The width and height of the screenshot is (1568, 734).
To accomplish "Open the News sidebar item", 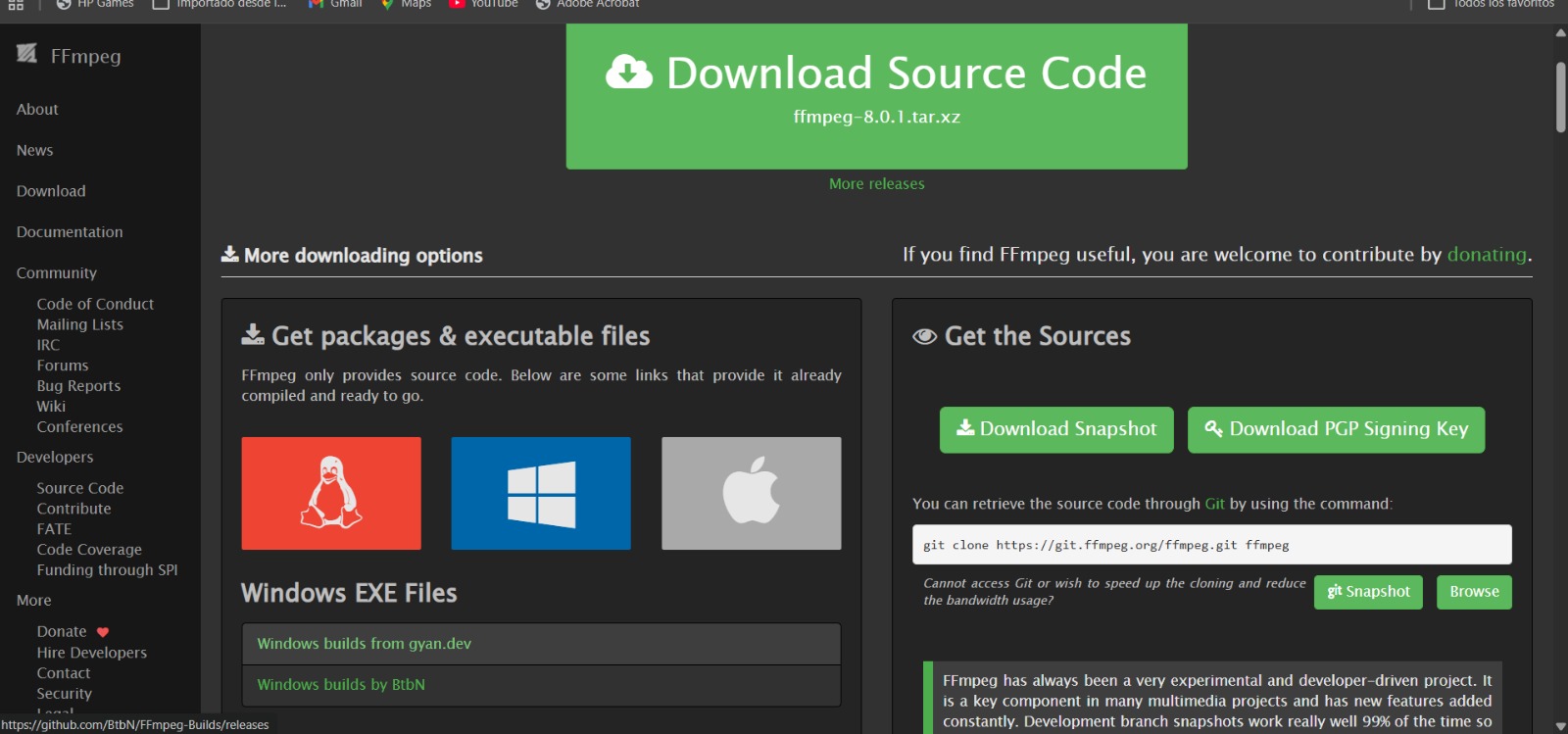I will [x=35, y=151].
